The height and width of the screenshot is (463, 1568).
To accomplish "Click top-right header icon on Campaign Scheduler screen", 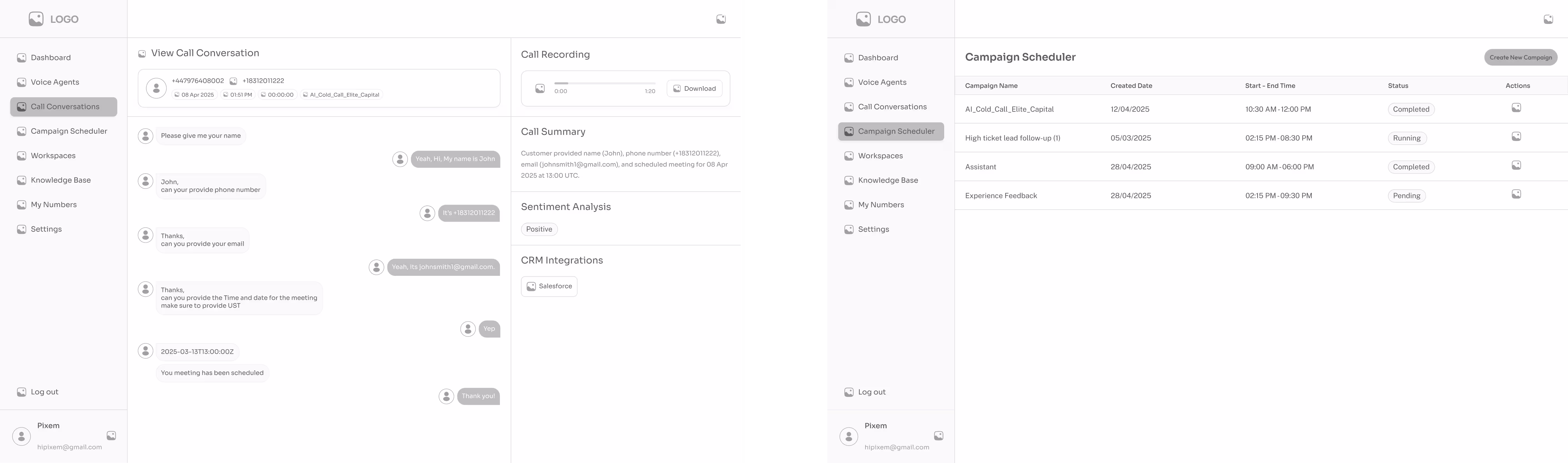I will [1548, 19].
